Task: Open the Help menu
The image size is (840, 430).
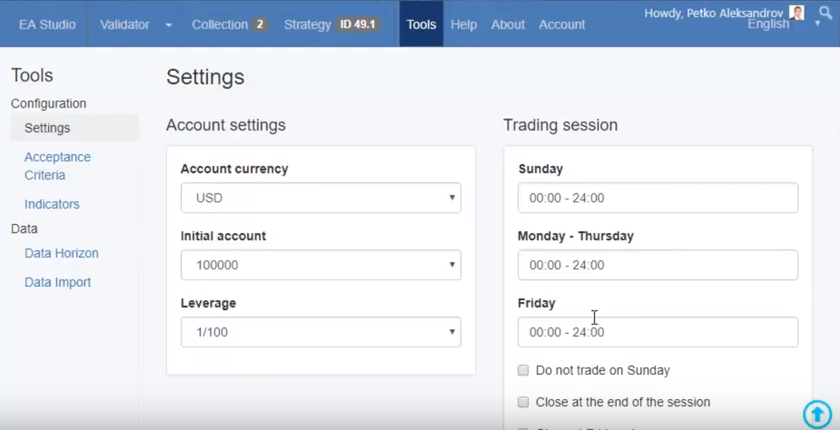Action: point(463,24)
